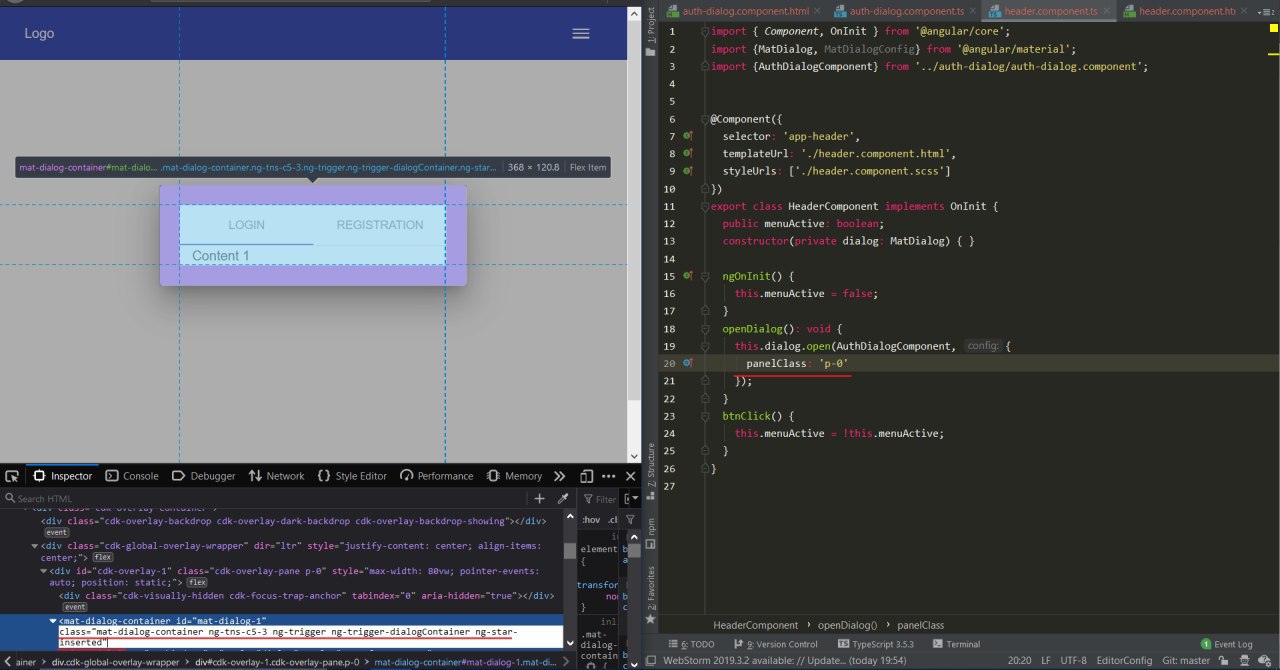Click HeaderComponent in editor breadcrumbs

tap(756, 625)
